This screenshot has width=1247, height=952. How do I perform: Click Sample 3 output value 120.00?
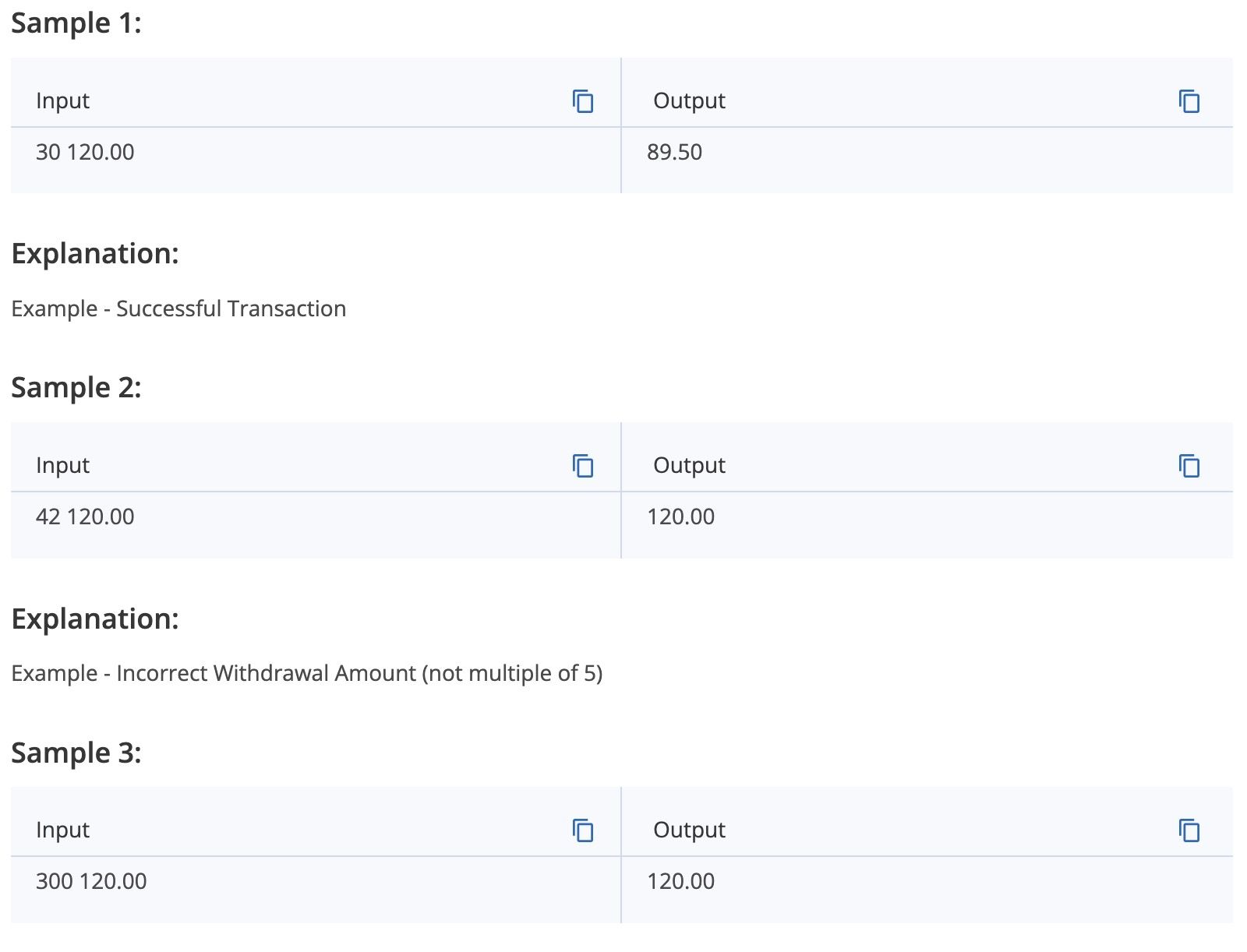pyautogui.click(x=680, y=881)
